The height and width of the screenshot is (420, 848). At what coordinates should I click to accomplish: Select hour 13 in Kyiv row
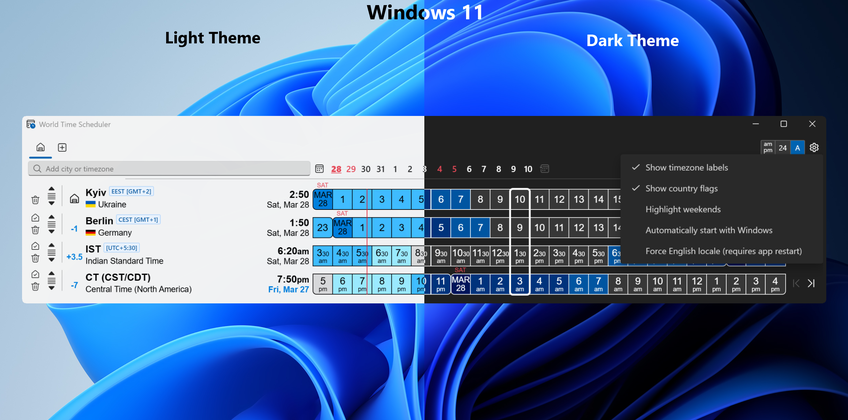tap(579, 199)
